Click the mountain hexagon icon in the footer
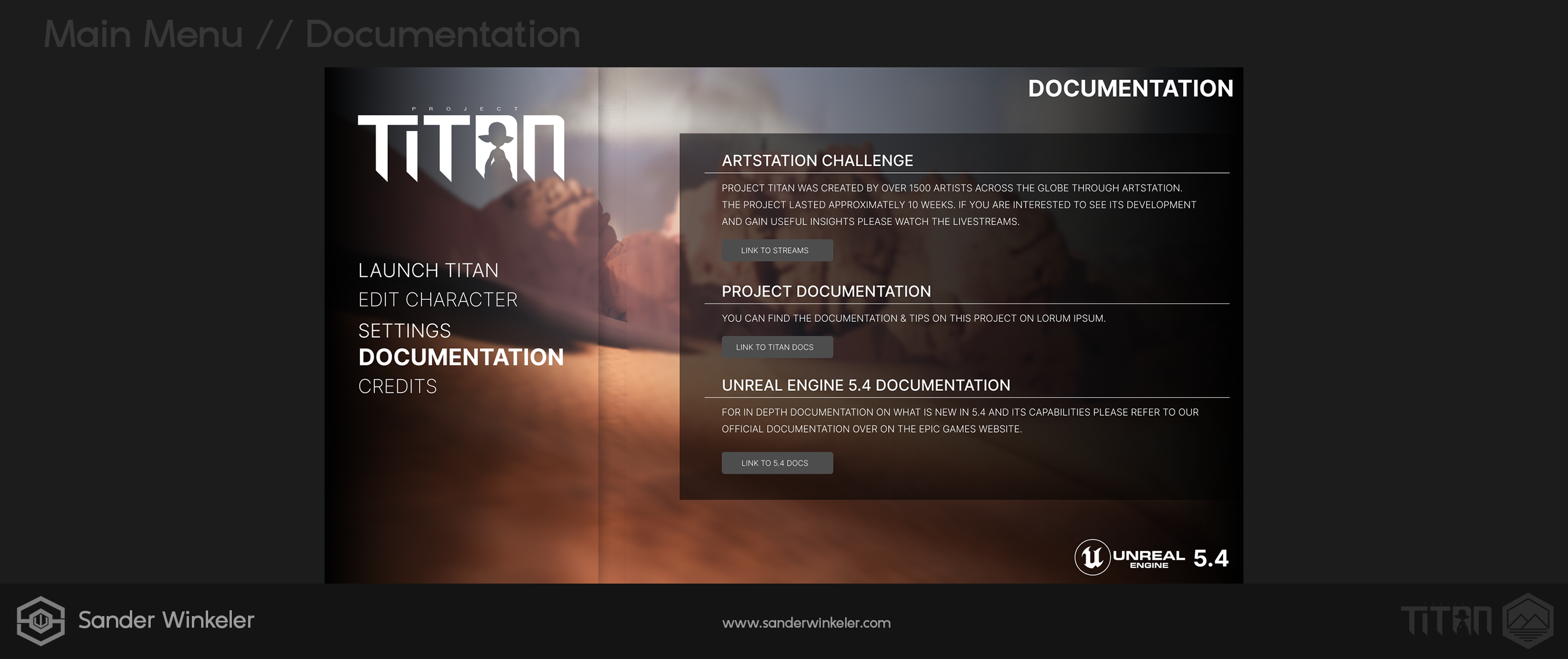The image size is (1568, 659). tap(1528, 621)
